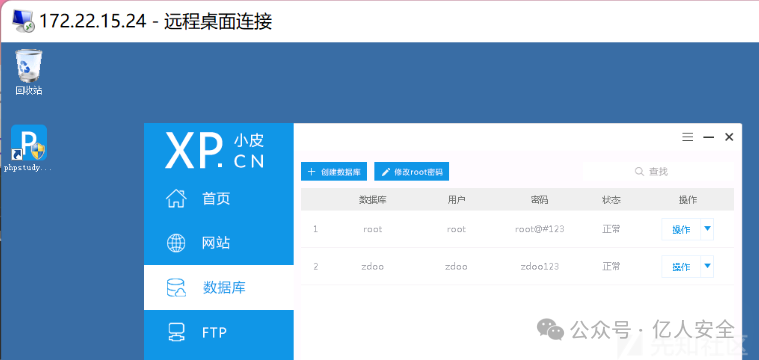The height and width of the screenshot is (360, 759).
Task: Click the home icon beside 首页
Action: coord(176,198)
